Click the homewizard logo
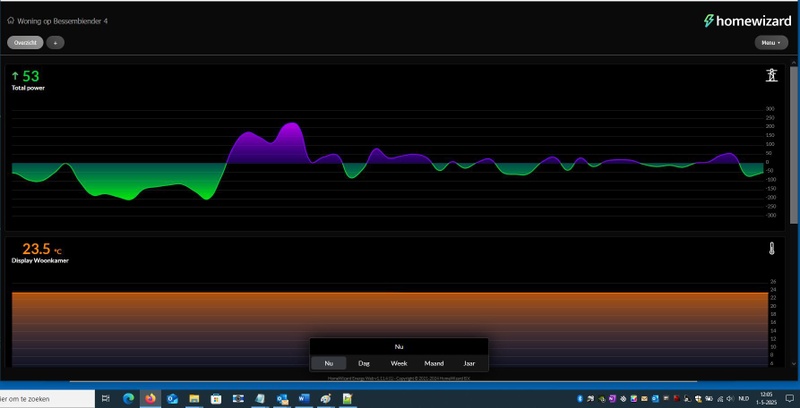 (747, 21)
